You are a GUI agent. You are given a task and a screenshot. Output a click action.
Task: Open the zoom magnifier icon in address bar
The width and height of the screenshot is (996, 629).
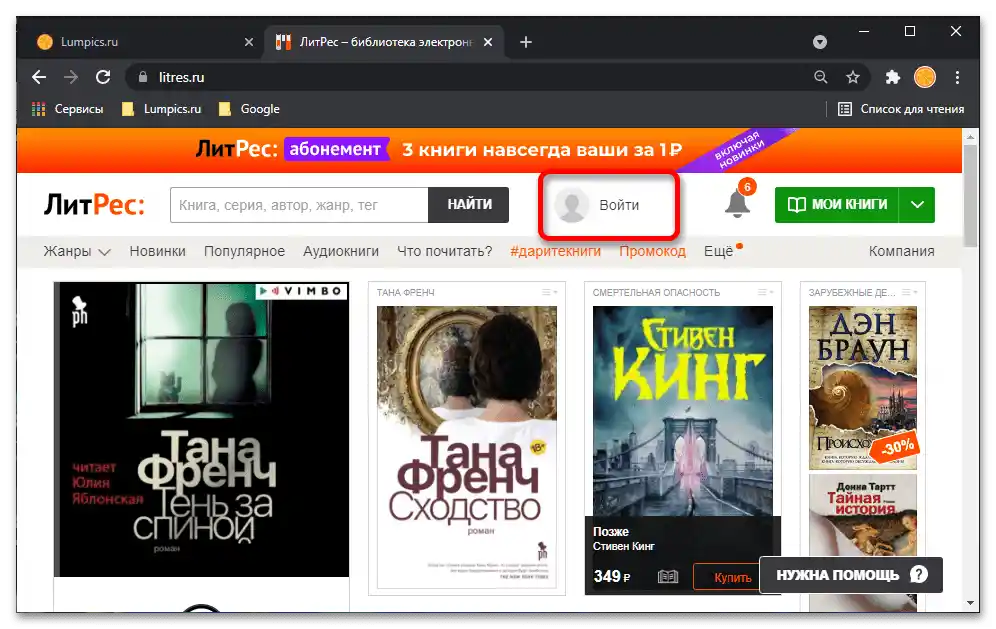821,78
